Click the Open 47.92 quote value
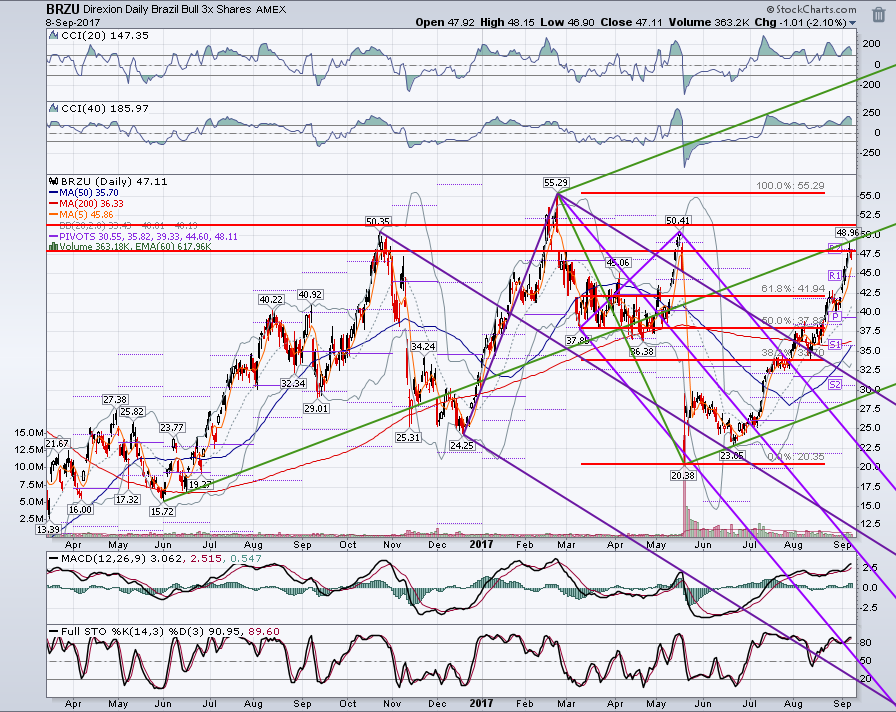The image size is (896, 712). click(x=445, y=22)
